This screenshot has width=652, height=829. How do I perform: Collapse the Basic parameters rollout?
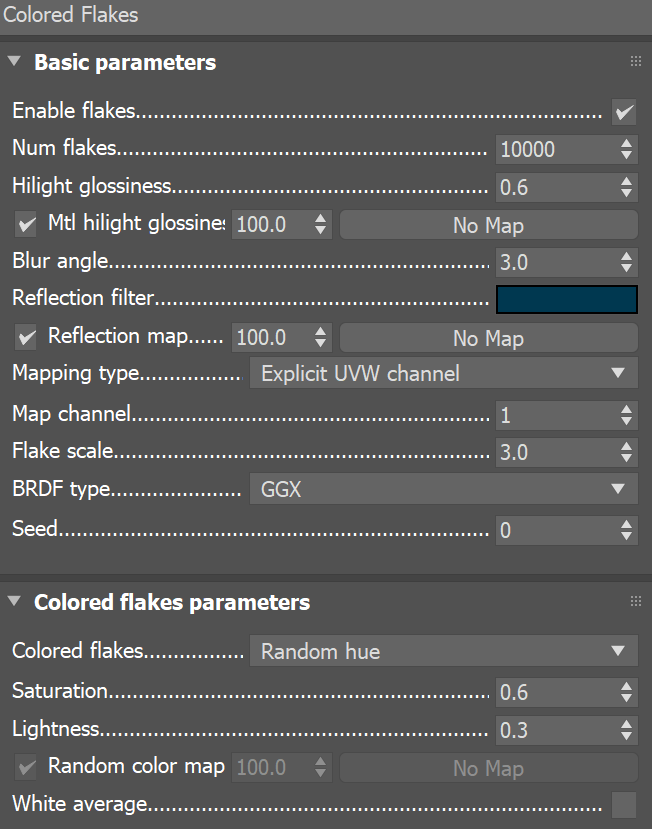[13, 61]
